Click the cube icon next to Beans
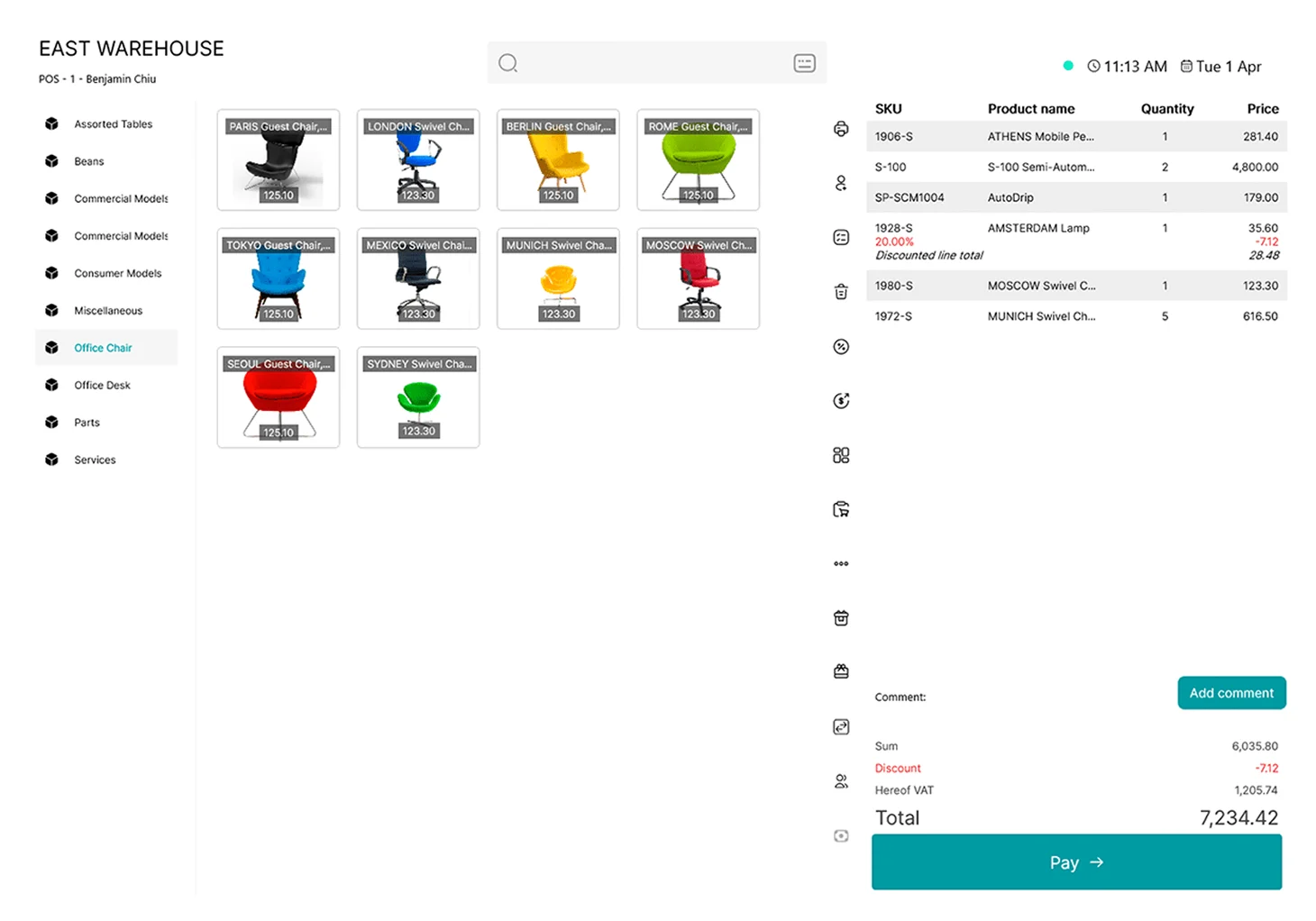The height and width of the screenshot is (921, 1316). click(52, 161)
